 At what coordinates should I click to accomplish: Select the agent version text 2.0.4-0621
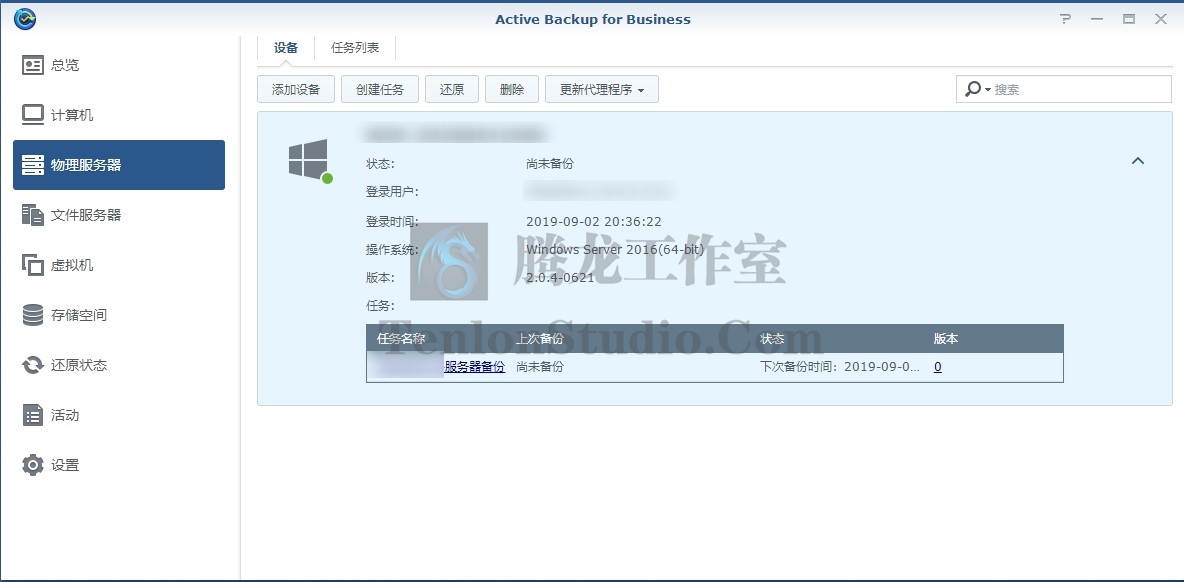click(x=560, y=278)
